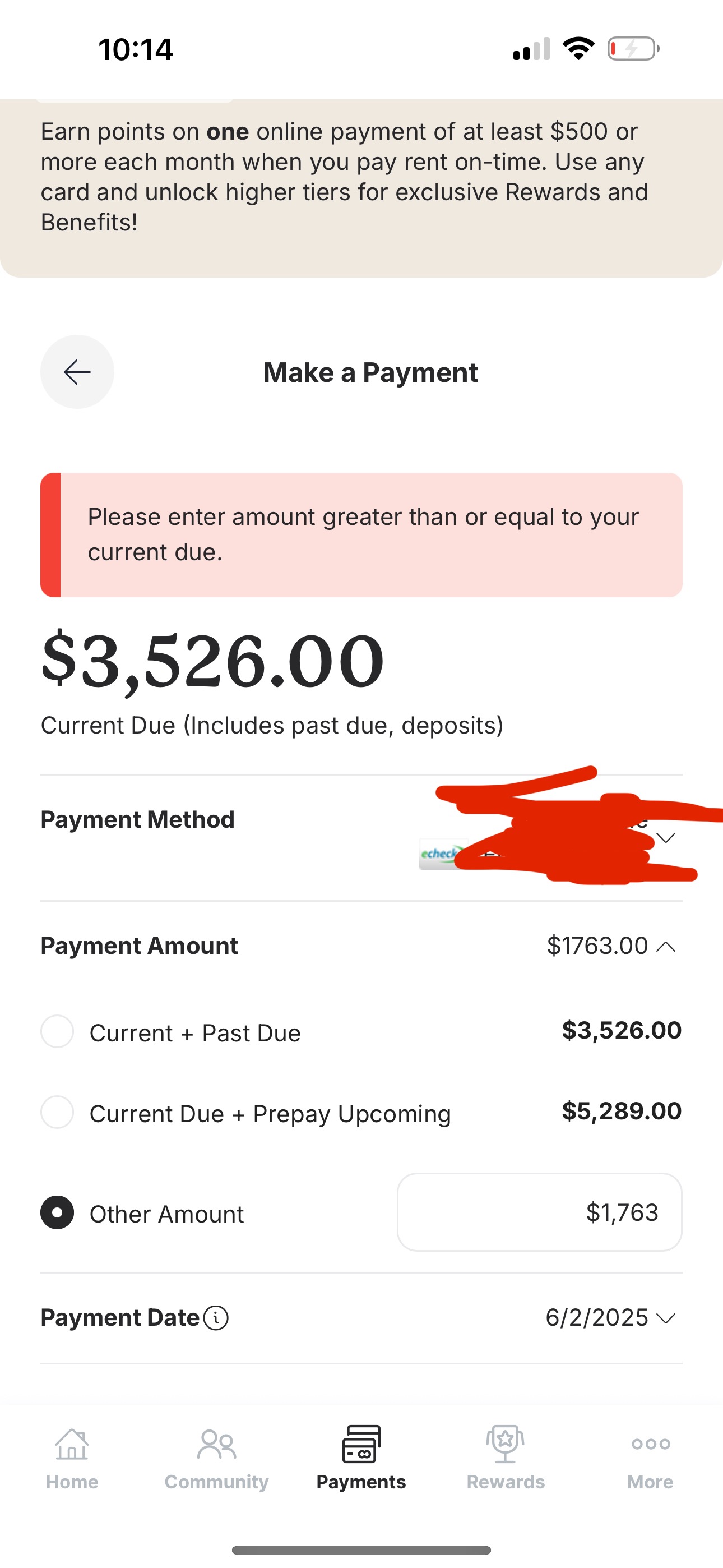723x1568 pixels.
Task: Open the Rewards trophy icon
Action: coord(505,1444)
